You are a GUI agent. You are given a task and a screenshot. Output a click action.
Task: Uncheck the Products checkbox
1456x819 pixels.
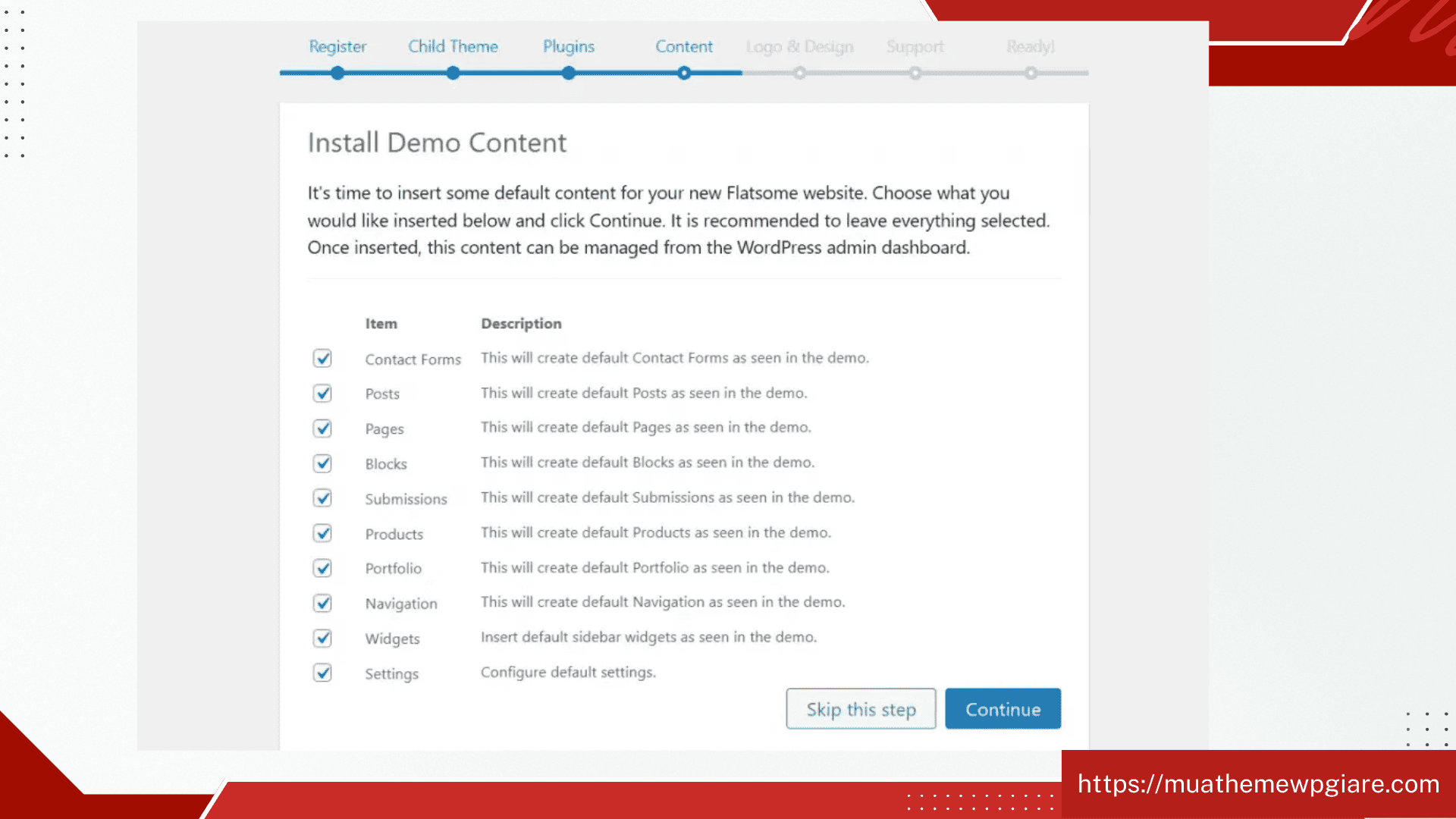point(322,532)
